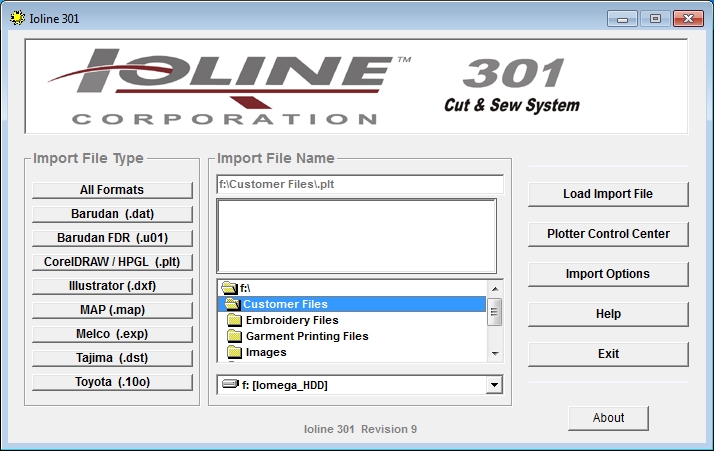The width and height of the screenshot is (714, 451).
Task: Maximize the Ioline 301 window
Action: (x=655, y=19)
